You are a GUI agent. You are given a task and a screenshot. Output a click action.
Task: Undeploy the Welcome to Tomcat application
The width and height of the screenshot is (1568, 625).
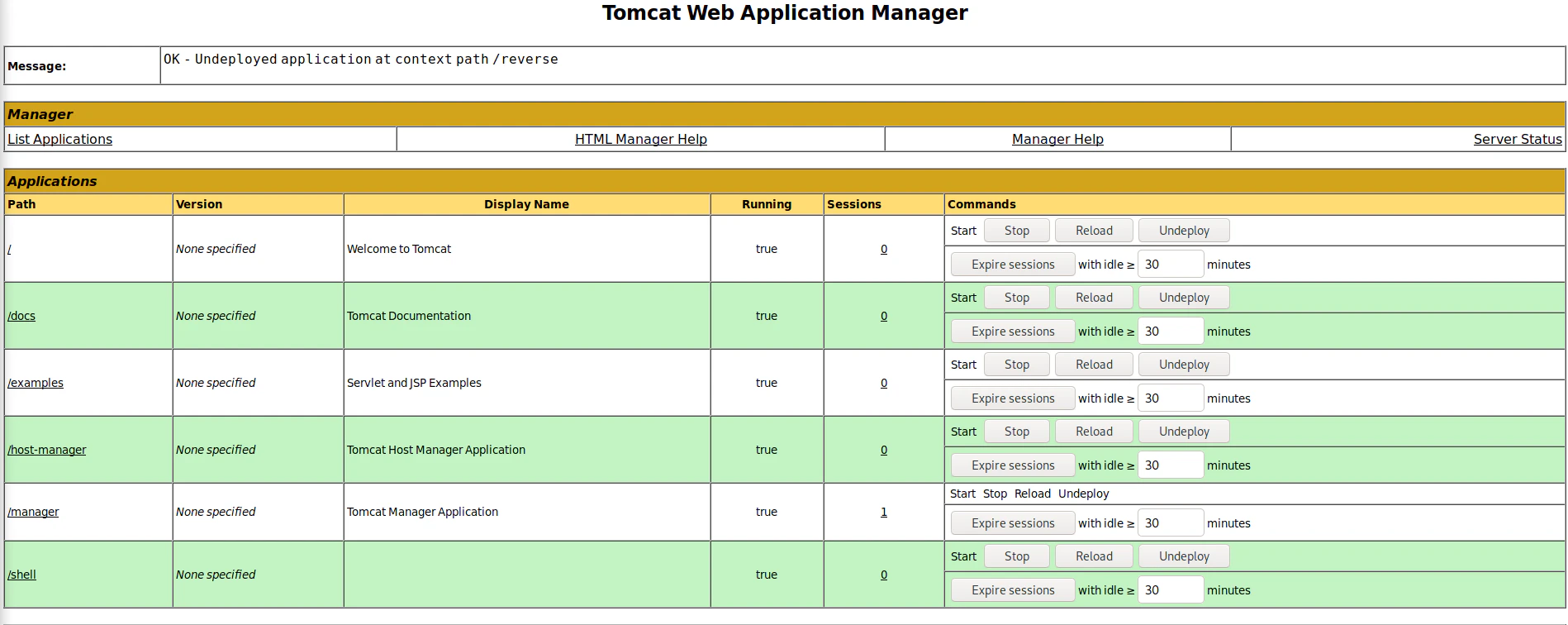tap(1184, 231)
